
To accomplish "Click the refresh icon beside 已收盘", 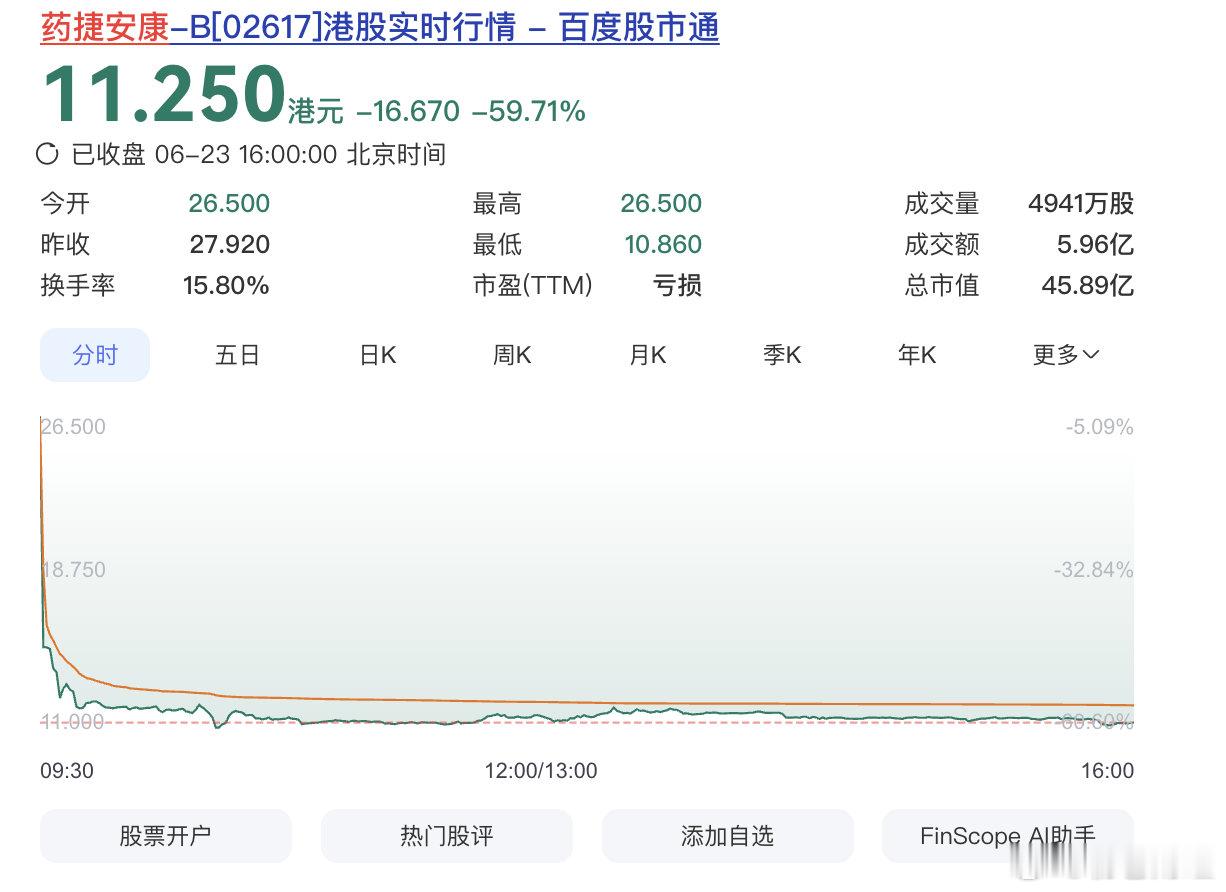I will (x=47, y=154).
